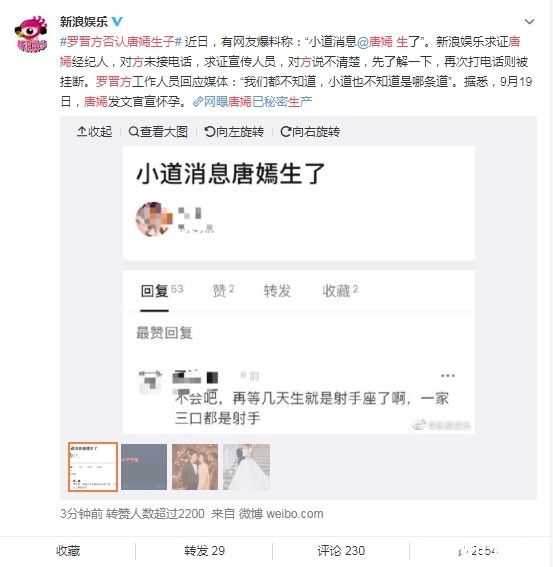Select the first screenshot thumbnail
Image resolution: width=553 pixels, height=567 pixels.
93,467
